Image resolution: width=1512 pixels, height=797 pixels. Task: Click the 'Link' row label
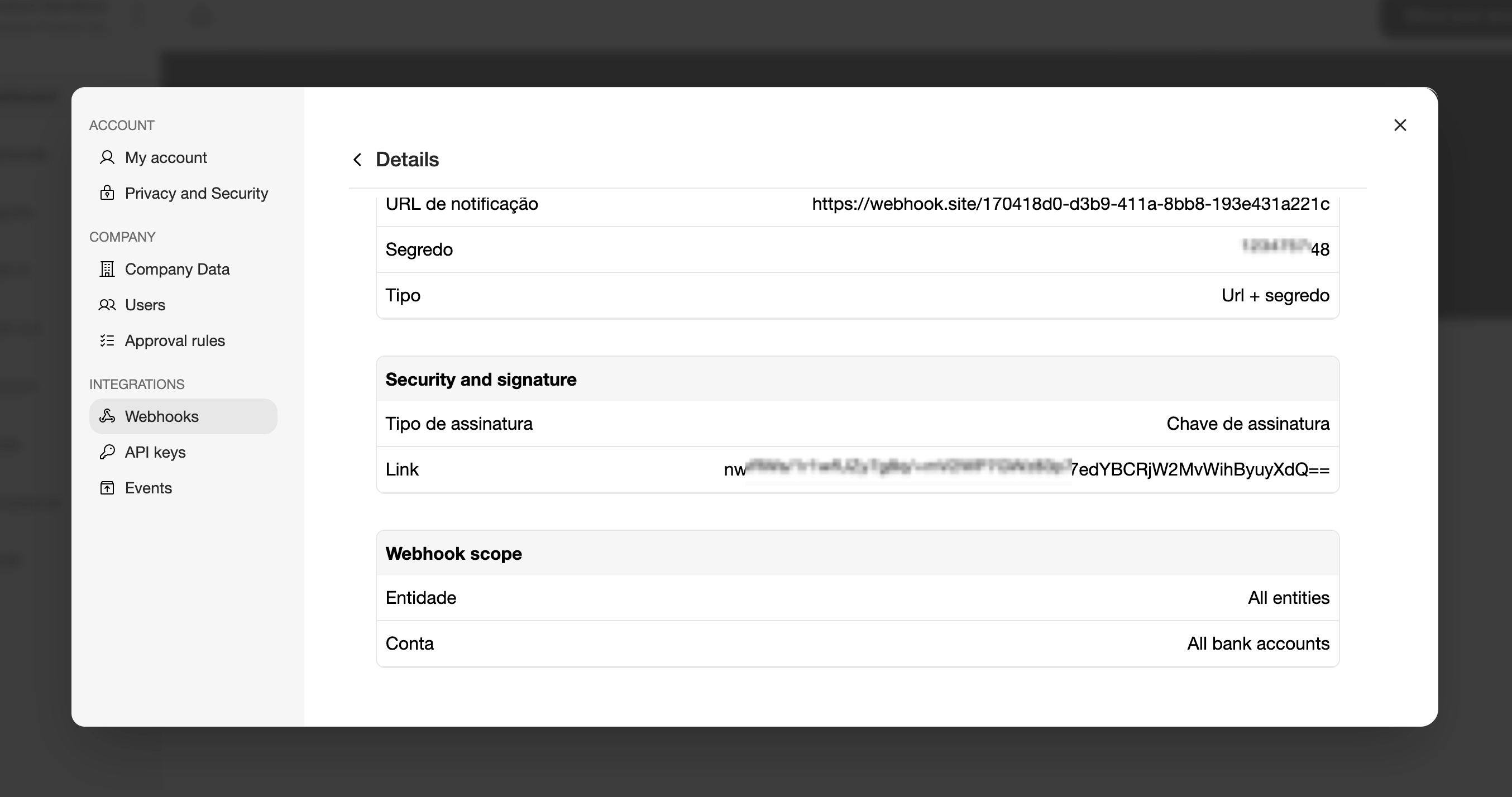click(402, 469)
